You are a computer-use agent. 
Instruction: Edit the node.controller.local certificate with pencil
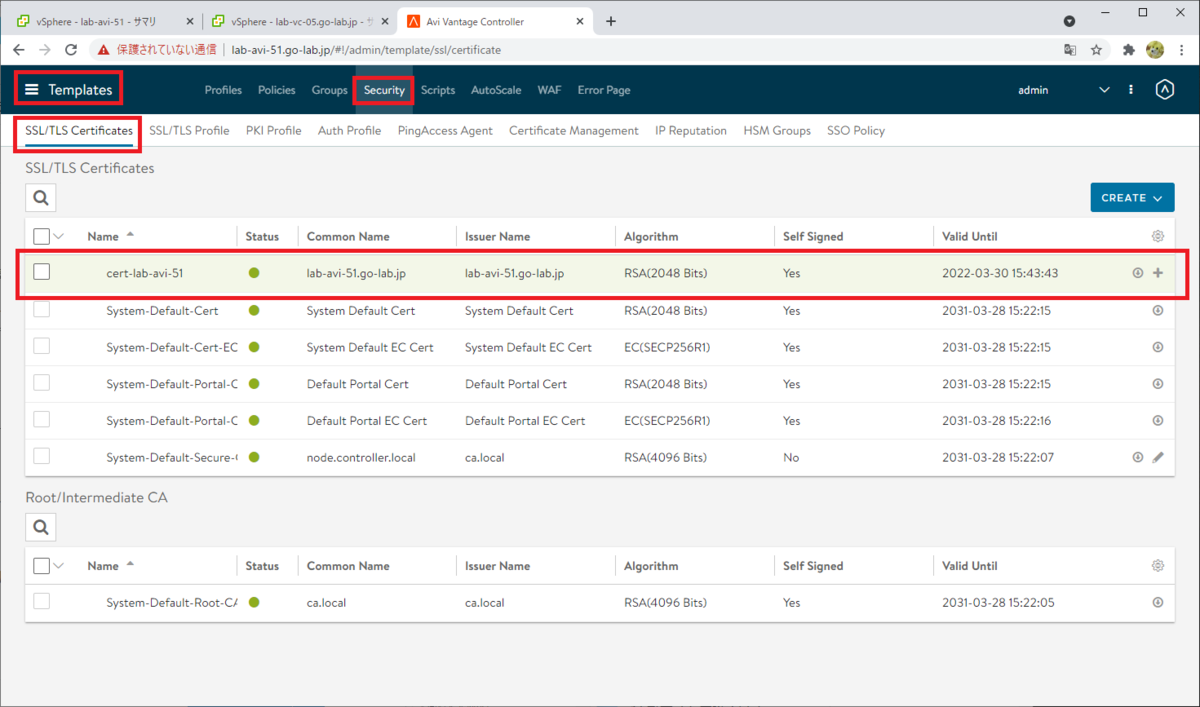[1158, 458]
